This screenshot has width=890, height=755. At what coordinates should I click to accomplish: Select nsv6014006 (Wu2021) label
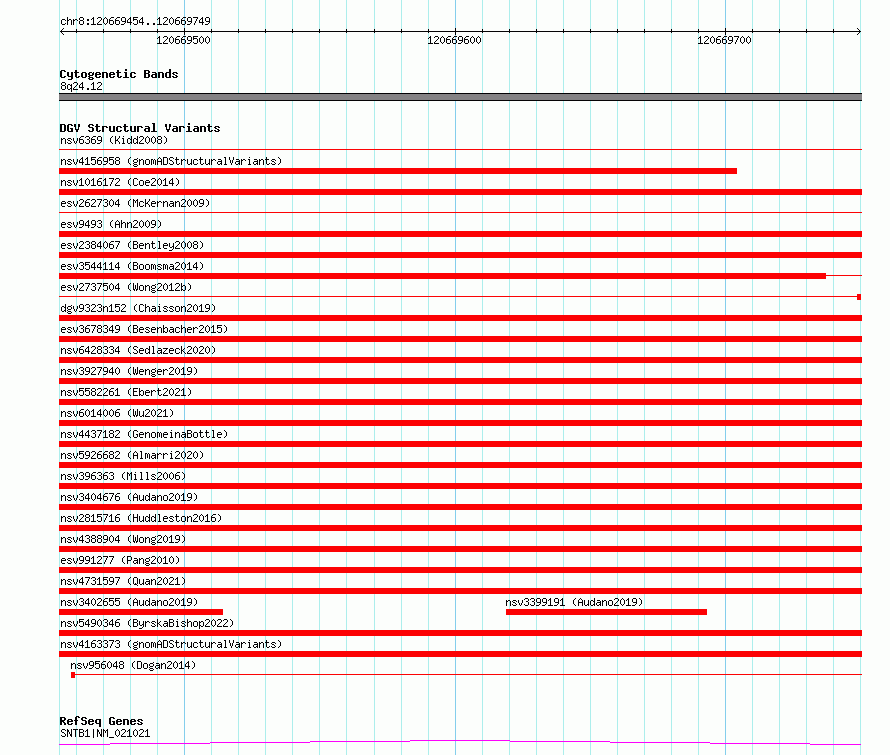click(x=117, y=413)
